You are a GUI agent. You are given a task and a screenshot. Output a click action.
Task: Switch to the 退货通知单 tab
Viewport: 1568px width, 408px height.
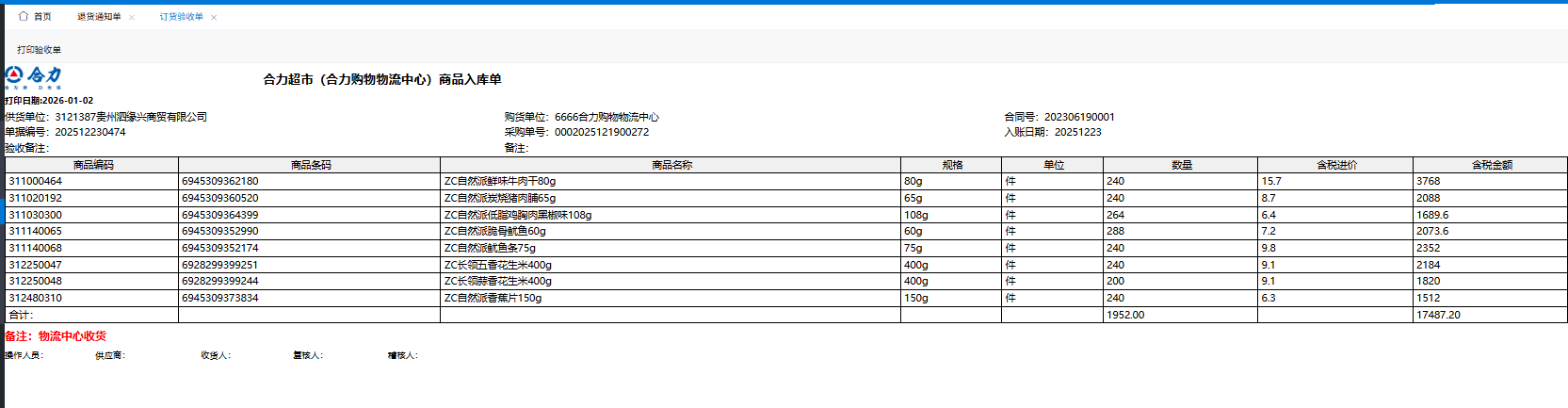coord(99,17)
